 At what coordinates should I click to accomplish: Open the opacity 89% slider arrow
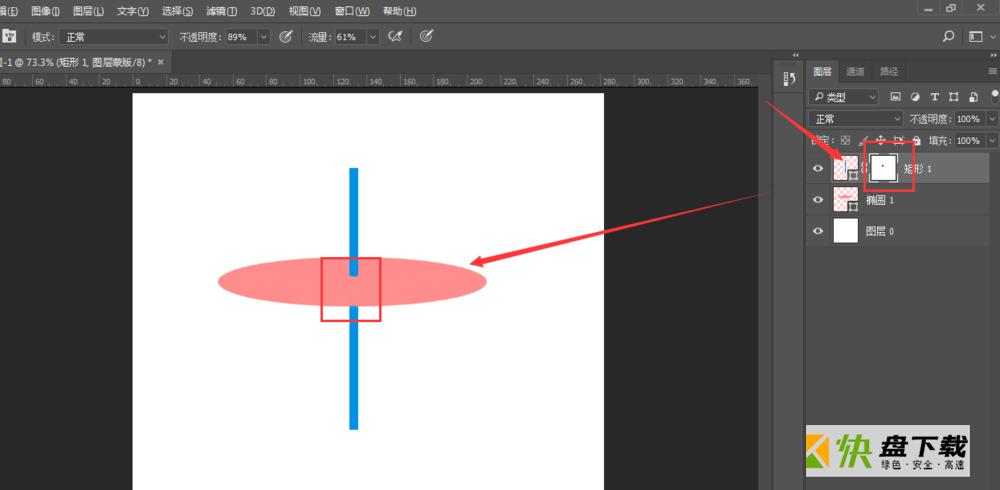263,37
